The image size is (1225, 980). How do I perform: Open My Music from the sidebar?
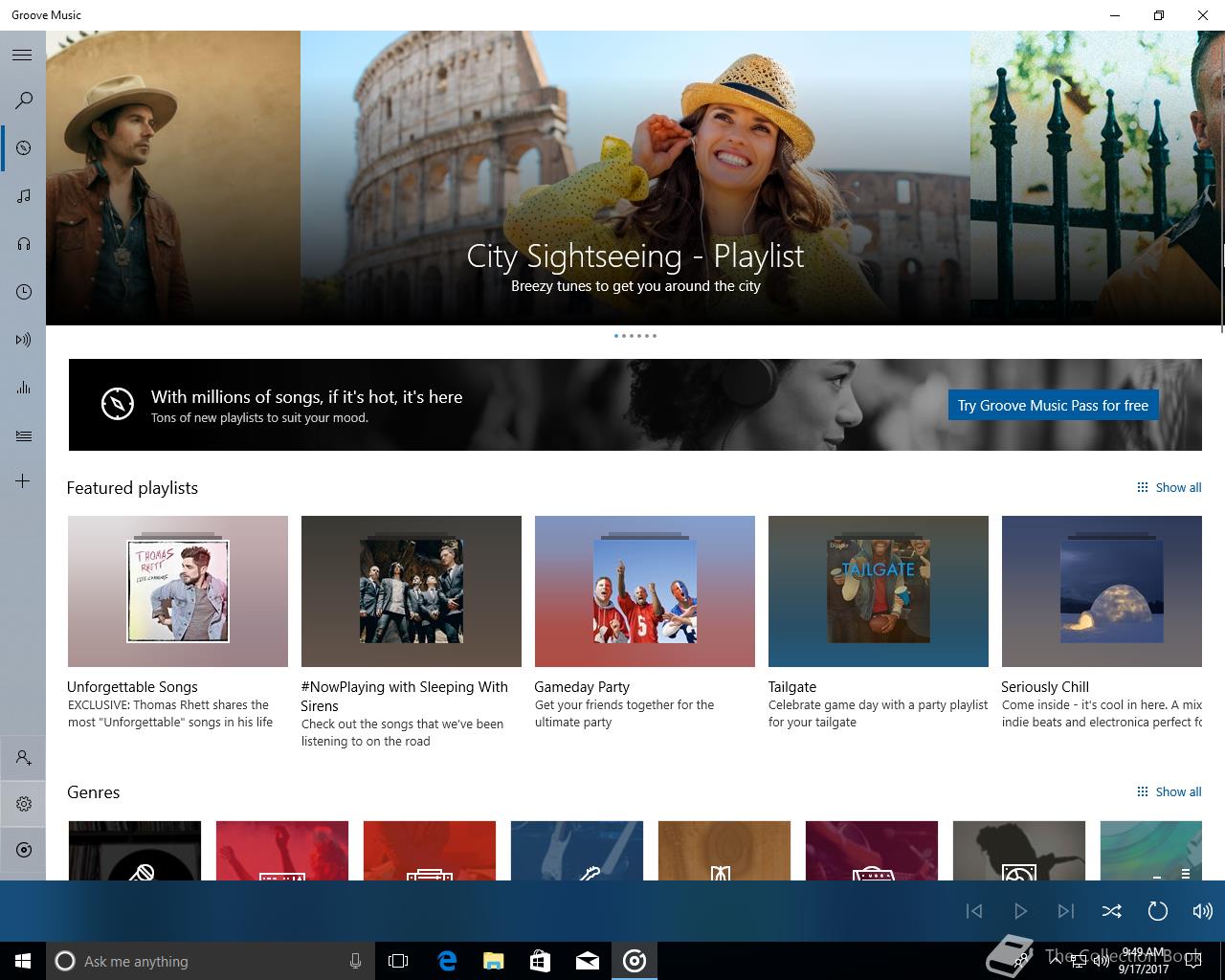[x=23, y=196]
